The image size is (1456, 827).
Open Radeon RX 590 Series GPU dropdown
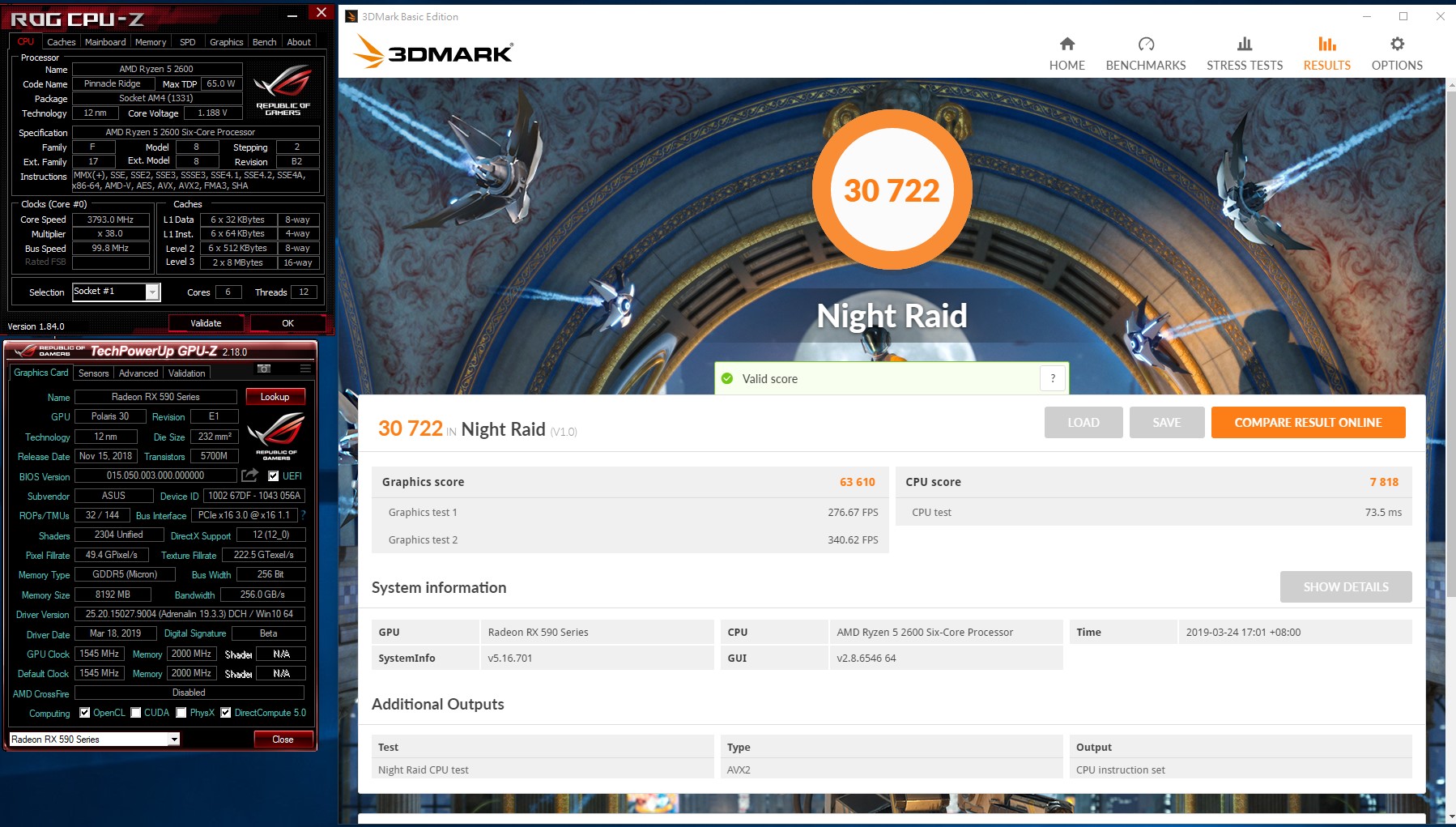(174, 739)
